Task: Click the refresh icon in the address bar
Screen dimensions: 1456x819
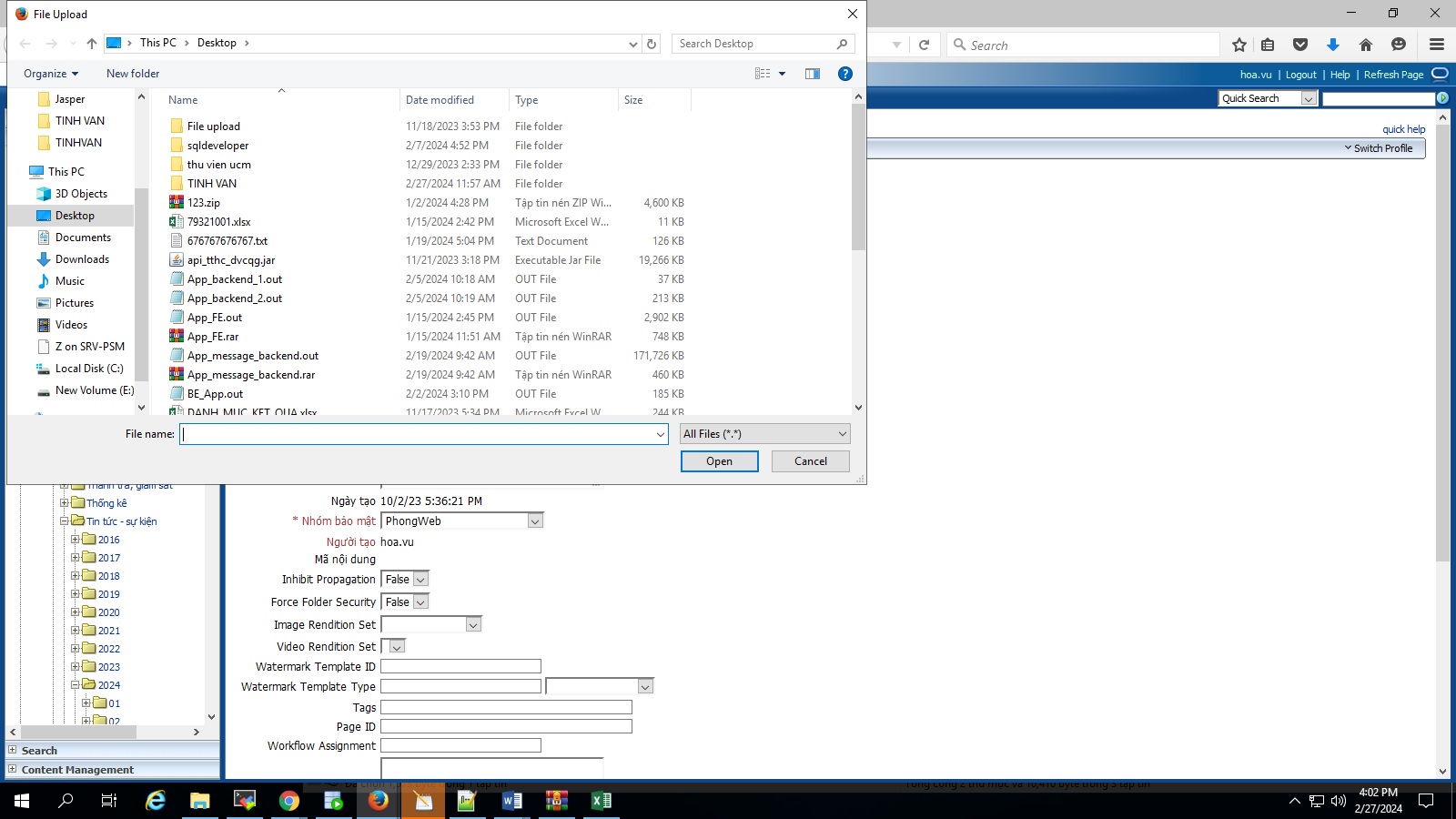Action: (x=652, y=44)
